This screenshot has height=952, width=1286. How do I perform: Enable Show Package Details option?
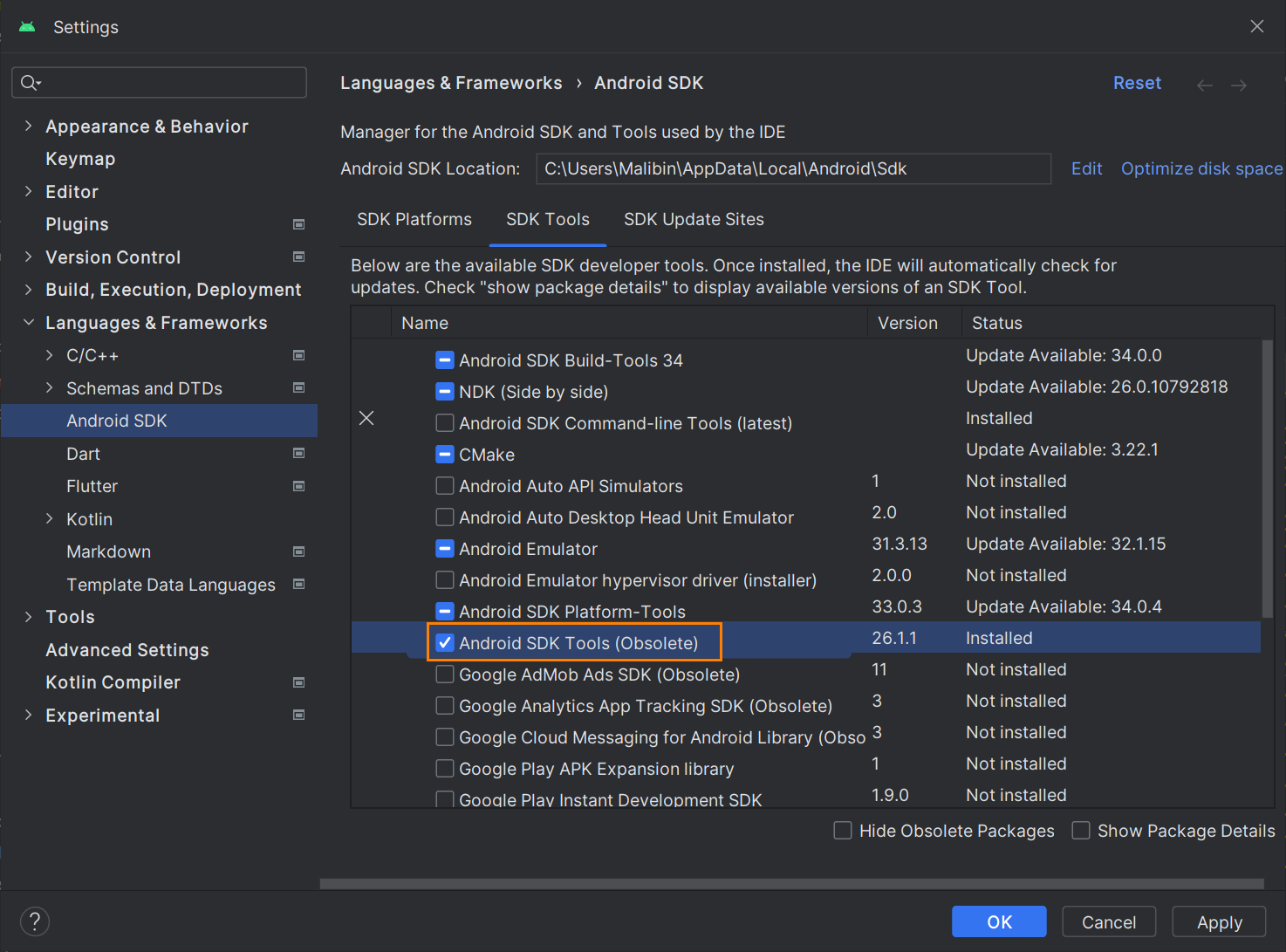tap(1081, 830)
